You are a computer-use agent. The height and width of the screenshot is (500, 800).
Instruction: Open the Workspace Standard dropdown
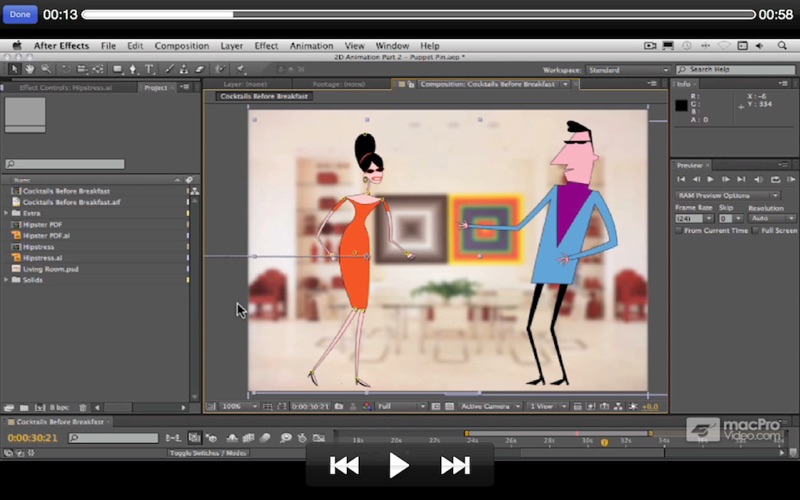(x=628, y=70)
